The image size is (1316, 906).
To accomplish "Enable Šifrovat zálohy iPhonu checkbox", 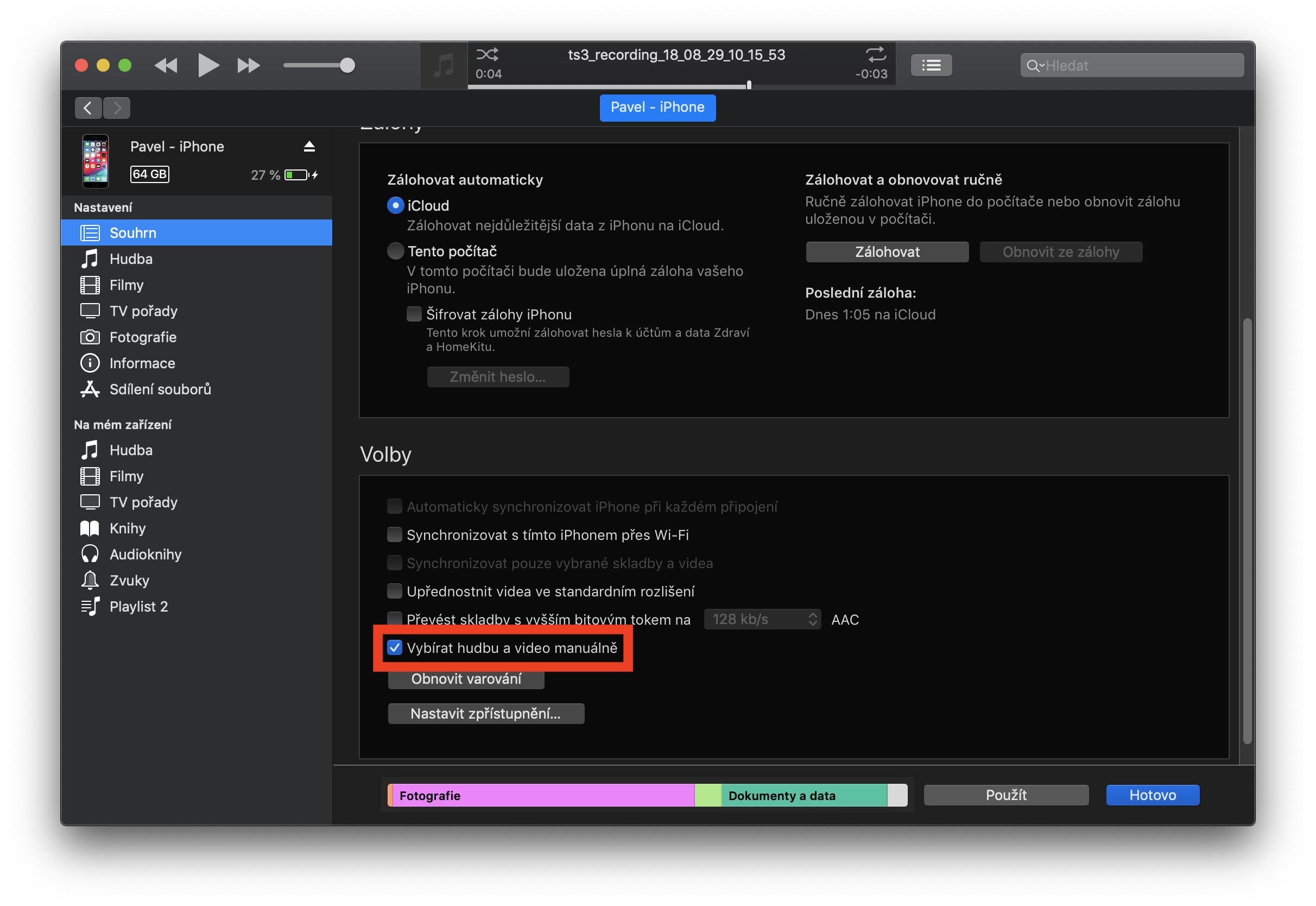I will (x=414, y=314).
